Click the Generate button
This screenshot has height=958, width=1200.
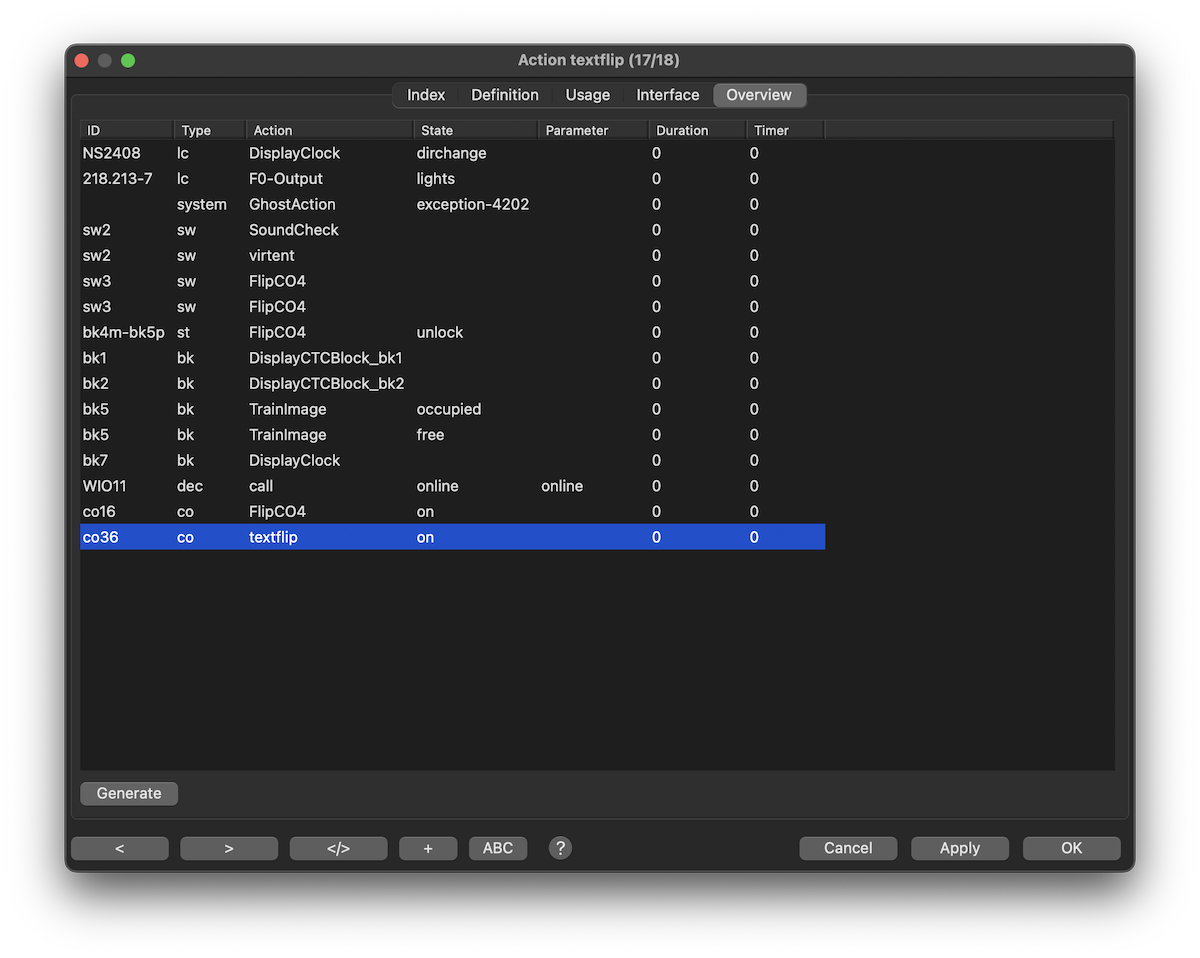129,793
